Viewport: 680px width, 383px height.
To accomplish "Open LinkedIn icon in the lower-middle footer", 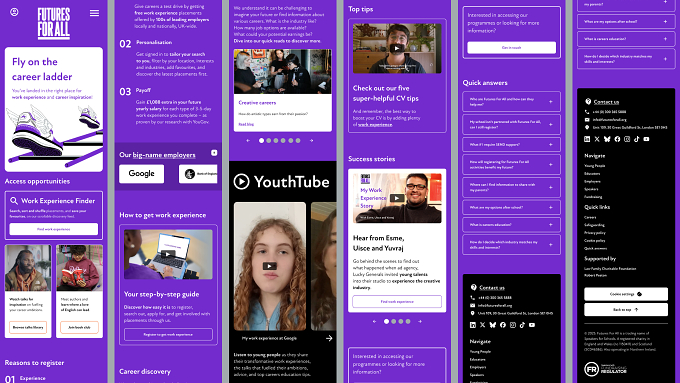I will (473, 325).
